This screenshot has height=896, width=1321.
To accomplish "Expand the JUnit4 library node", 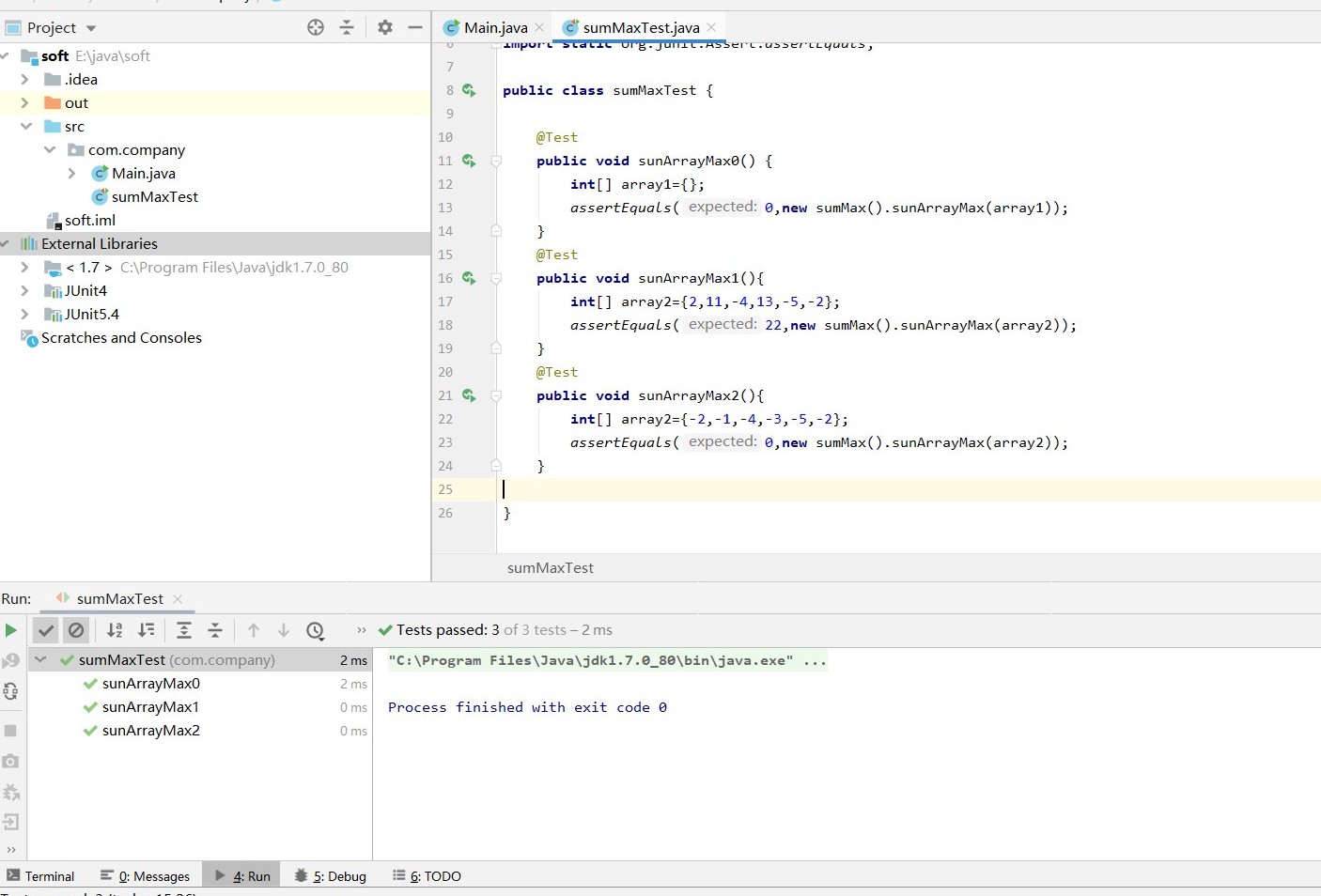I will point(25,291).
